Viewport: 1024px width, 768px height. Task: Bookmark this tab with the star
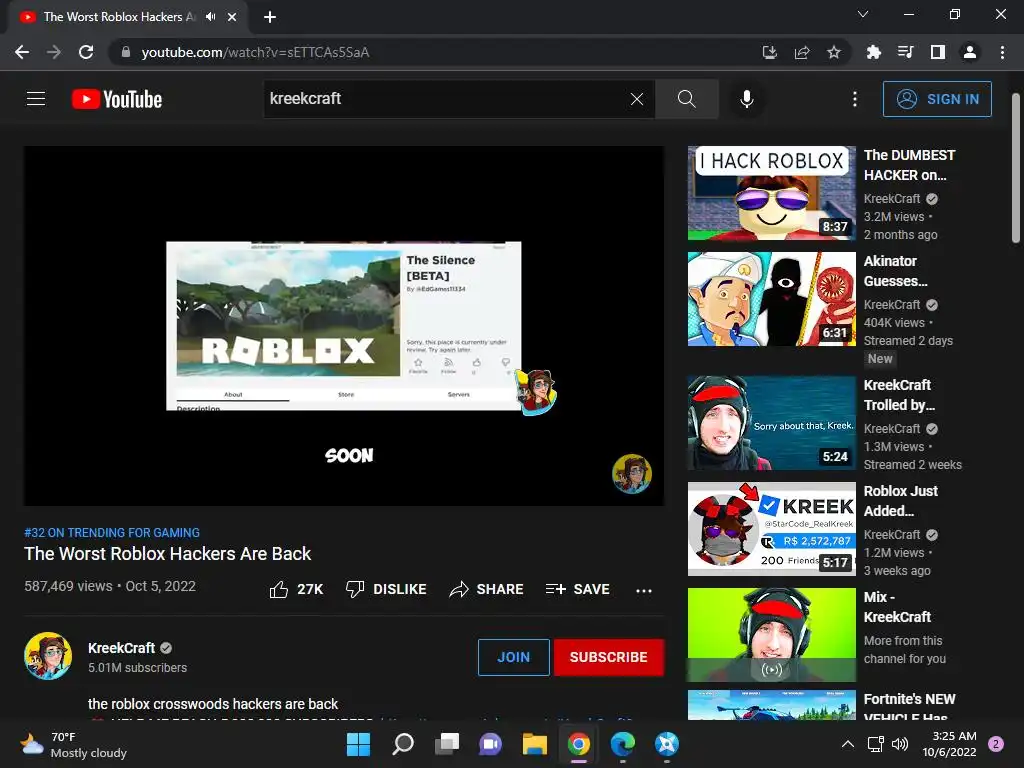pyautogui.click(x=834, y=52)
